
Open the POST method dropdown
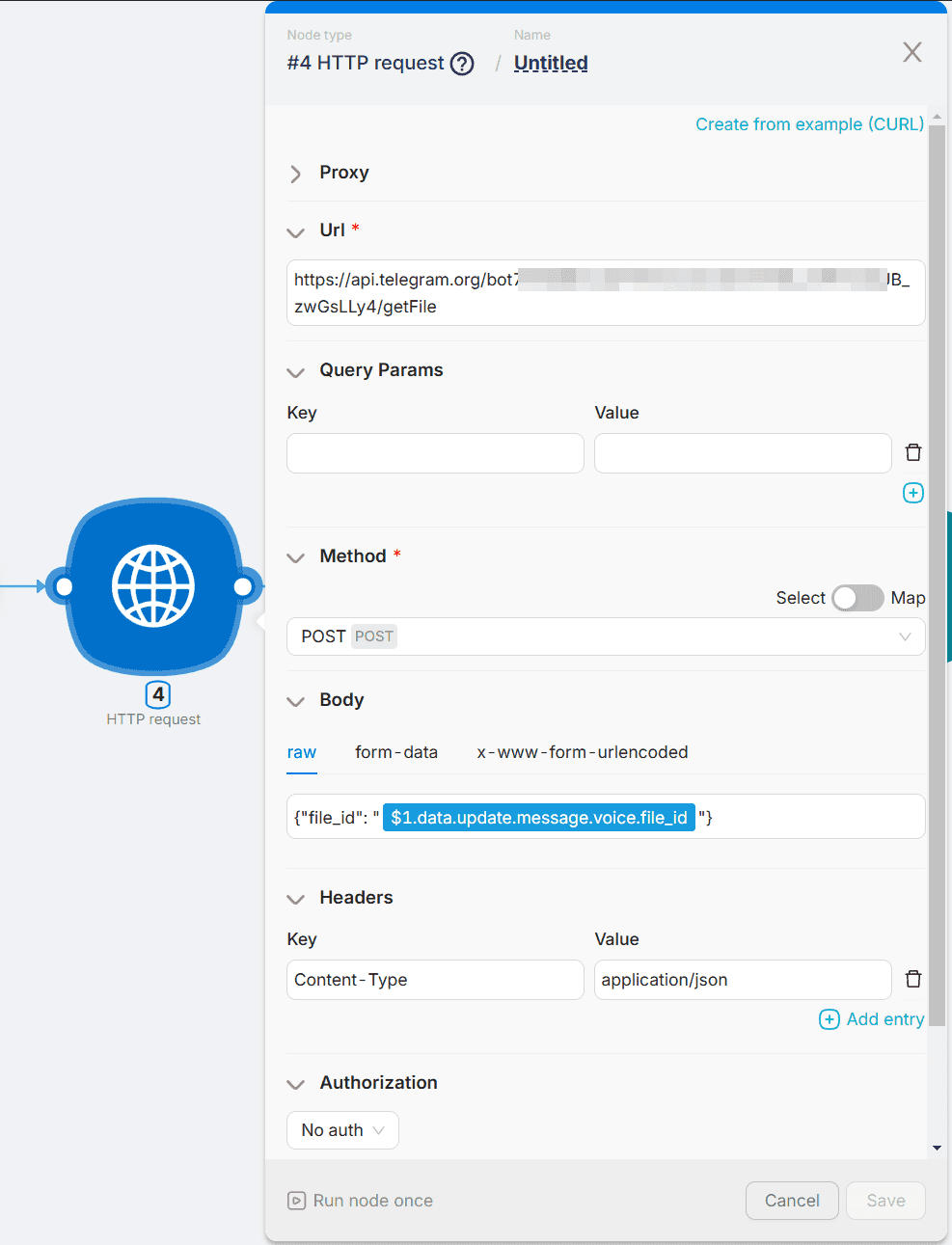click(x=605, y=636)
